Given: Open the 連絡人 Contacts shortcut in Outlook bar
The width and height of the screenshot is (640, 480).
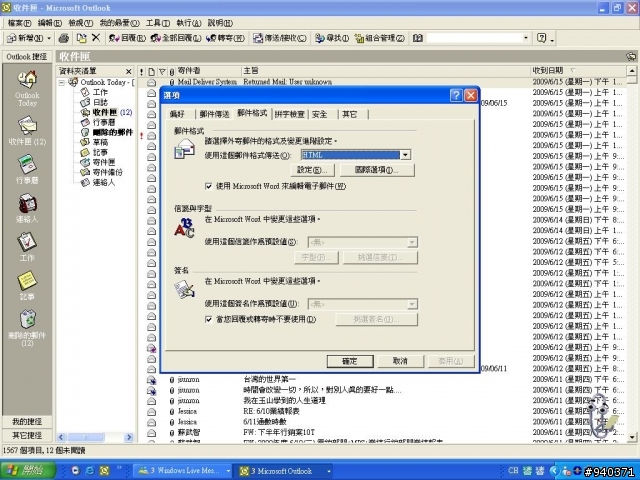Looking at the screenshot, I should (x=27, y=208).
